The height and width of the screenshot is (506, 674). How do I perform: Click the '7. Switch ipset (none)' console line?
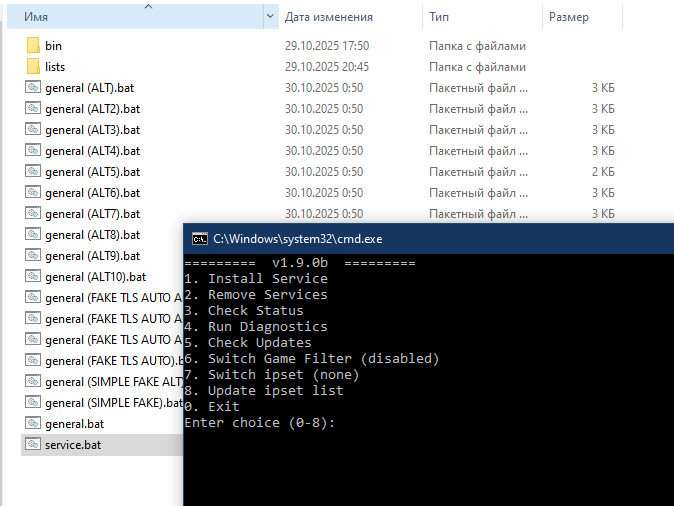pyautogui.click(x=272, y=374)
